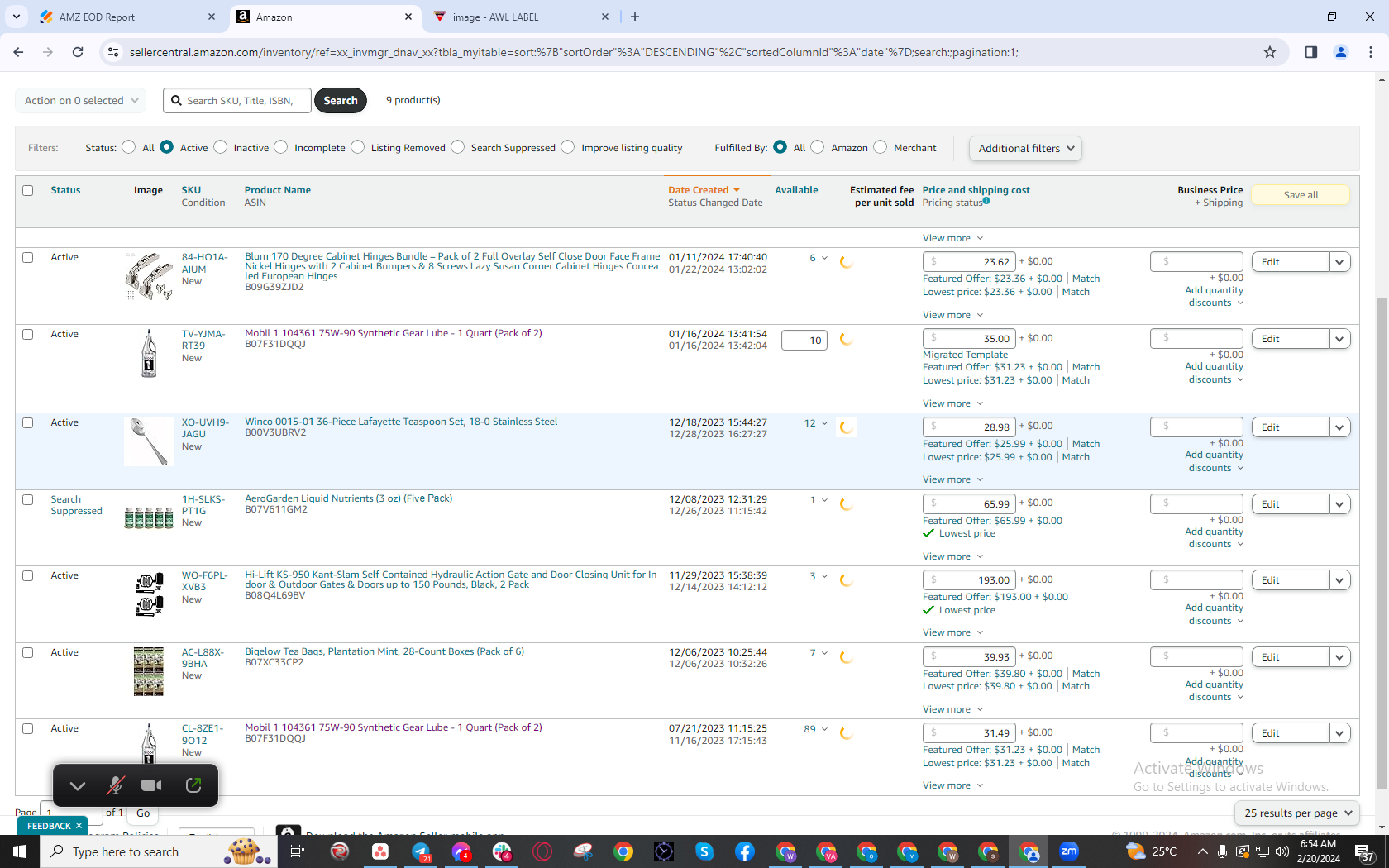The width and height of the screenshot is (1389, 868).
Task: Sort by the Product Name column header
Action: [278, 190]
